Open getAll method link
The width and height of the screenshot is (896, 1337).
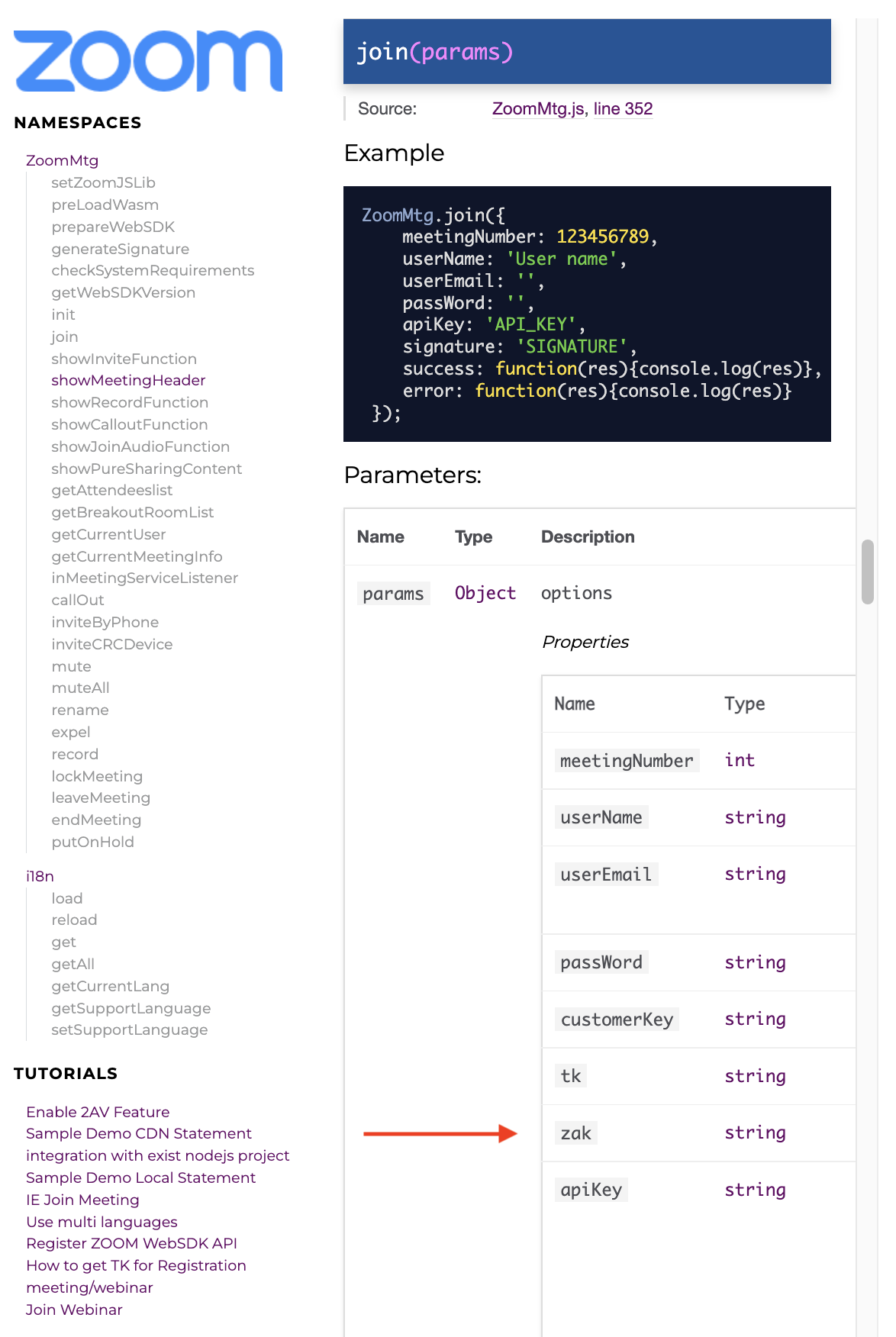click(x=73, y=964)
